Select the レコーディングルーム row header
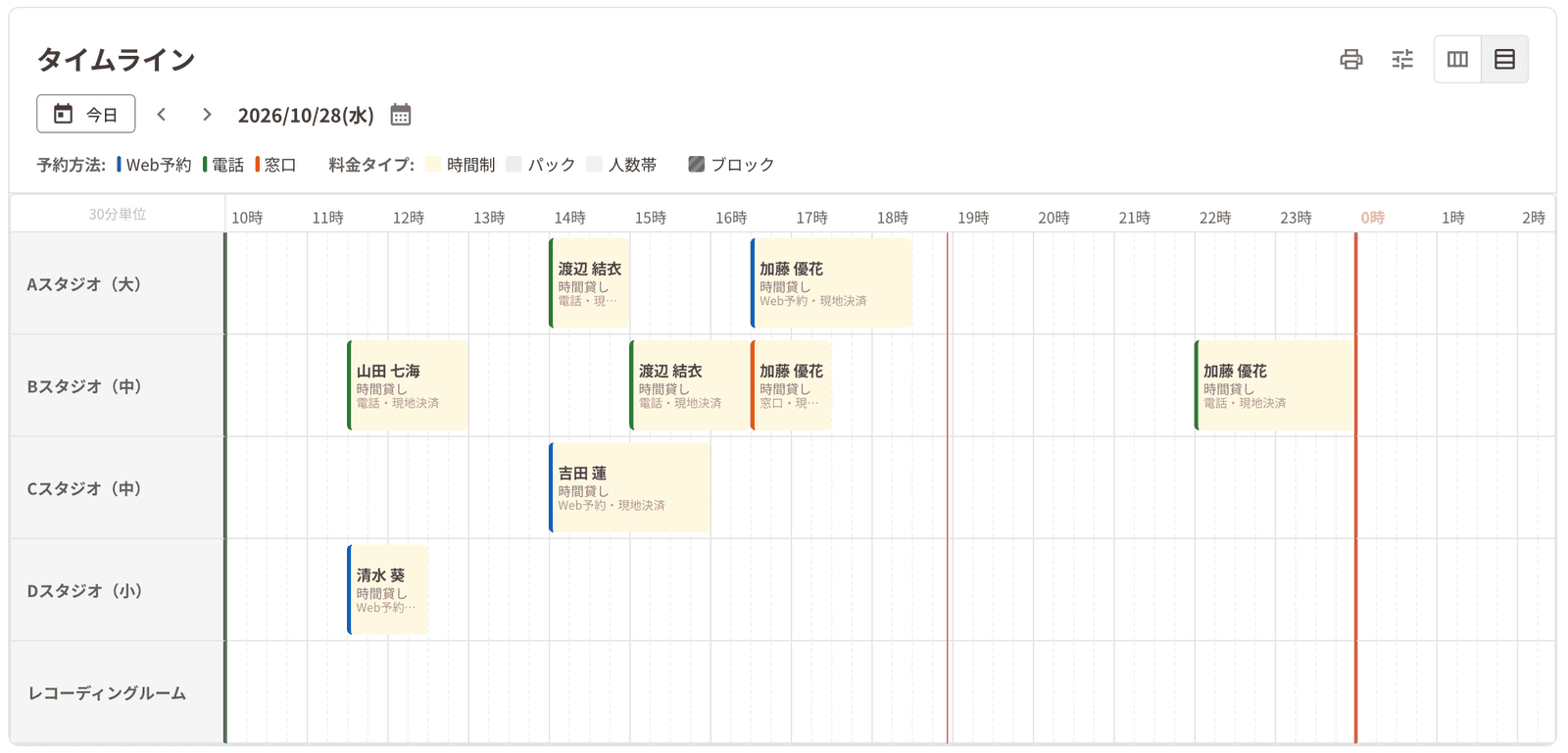1568x753 pixels. pyautogui.click(x=118, y=692)
